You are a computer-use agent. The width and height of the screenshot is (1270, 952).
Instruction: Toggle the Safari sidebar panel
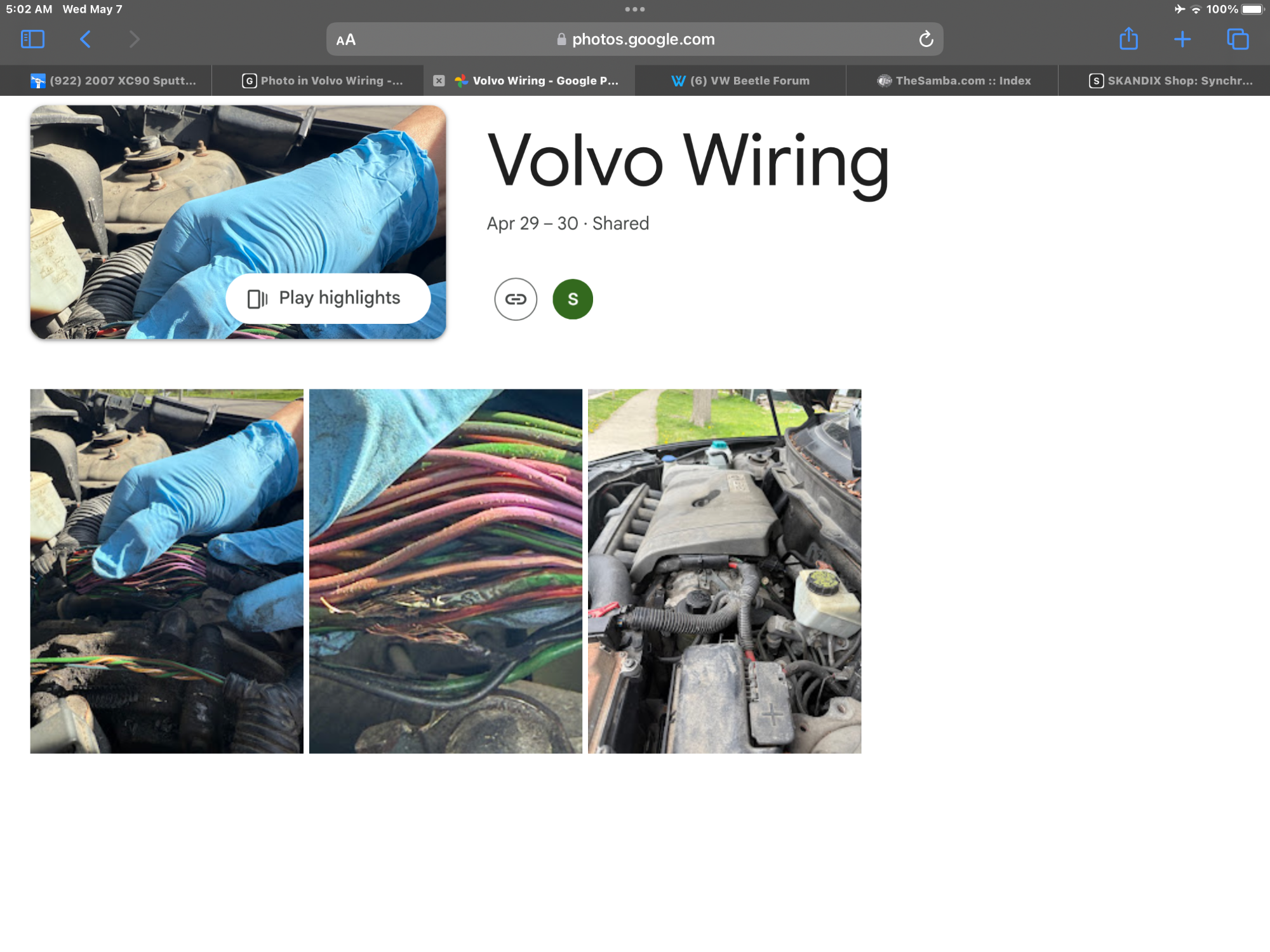tap(32, 39)
